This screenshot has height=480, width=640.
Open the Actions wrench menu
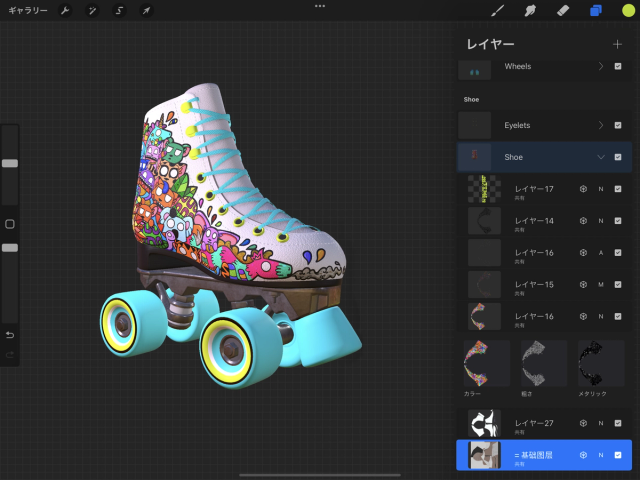point(65,10)
